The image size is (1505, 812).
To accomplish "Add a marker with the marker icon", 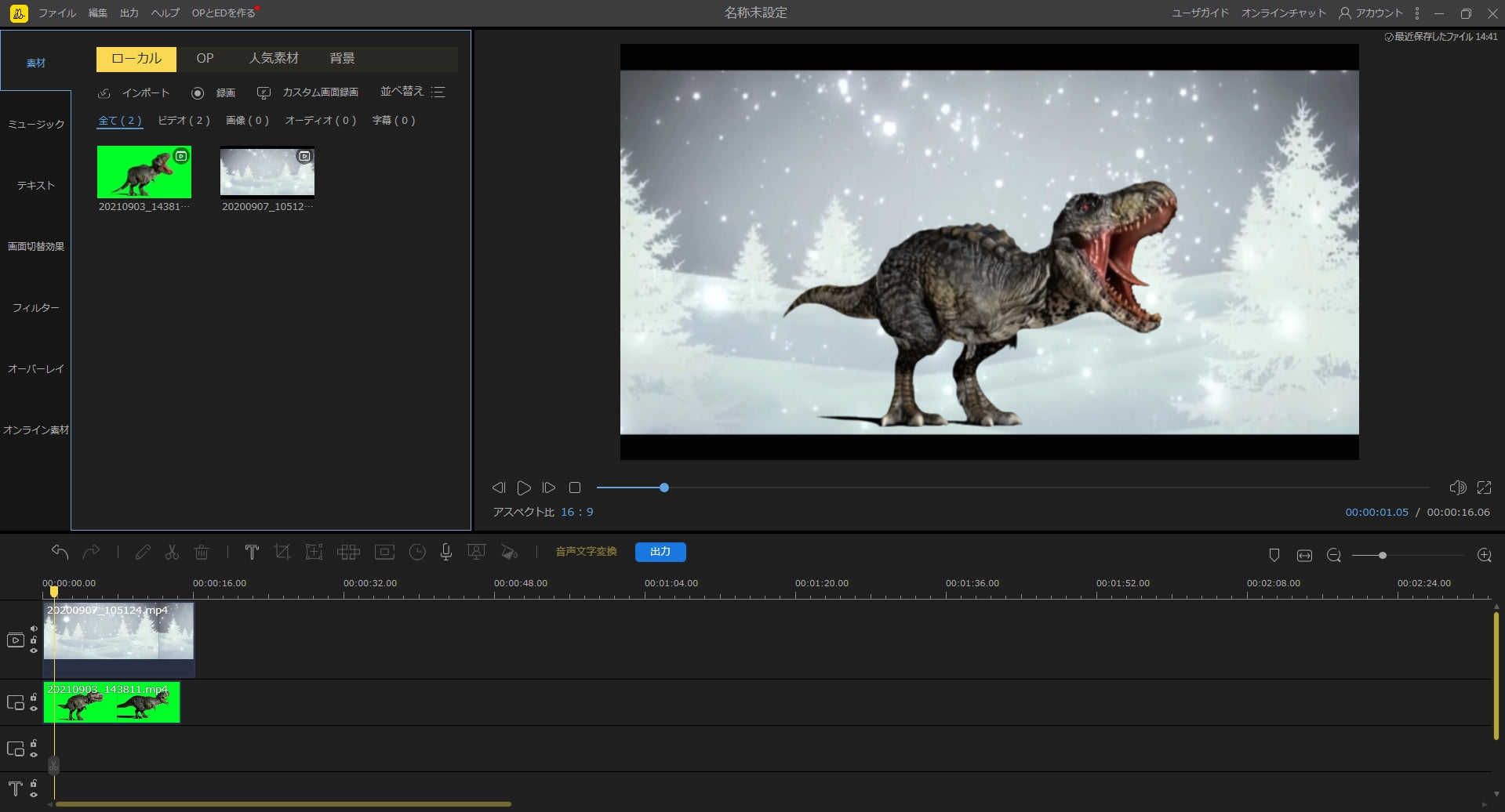I will click(1274, 555).
